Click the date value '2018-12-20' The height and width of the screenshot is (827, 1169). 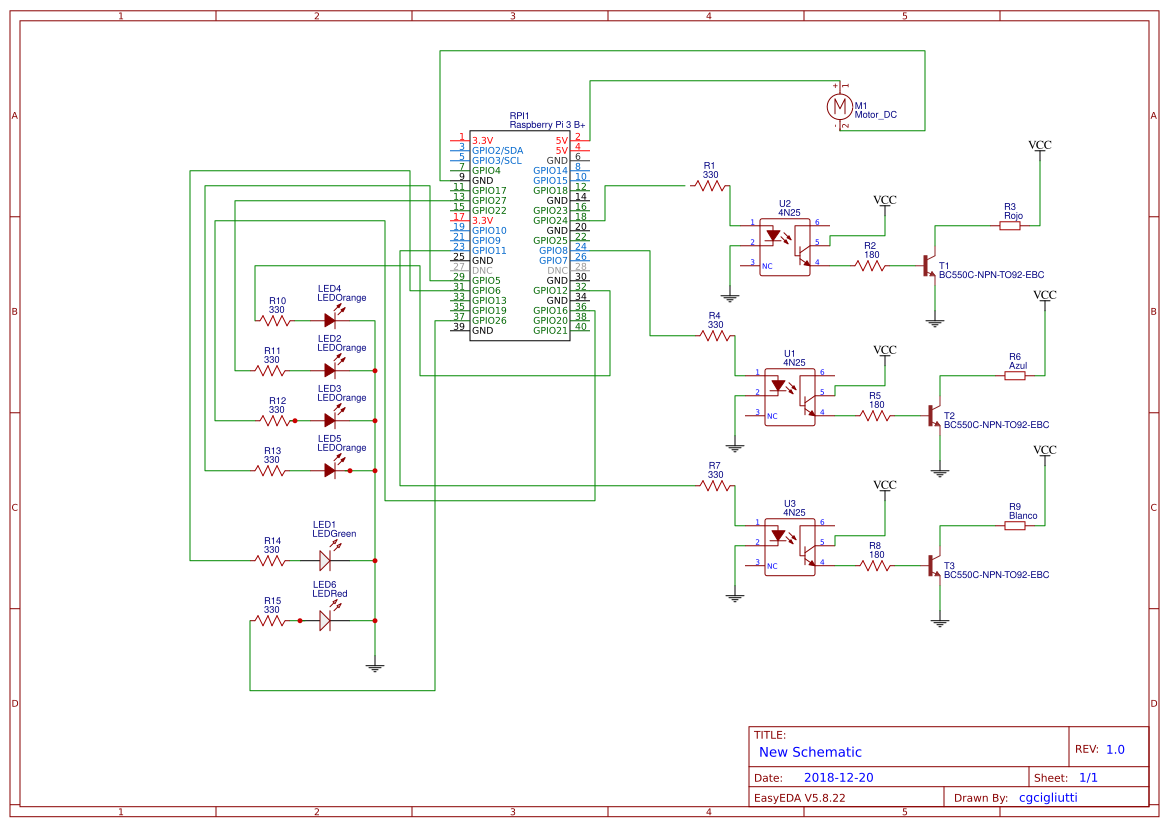pyautogui.click(x=838, y=777)
